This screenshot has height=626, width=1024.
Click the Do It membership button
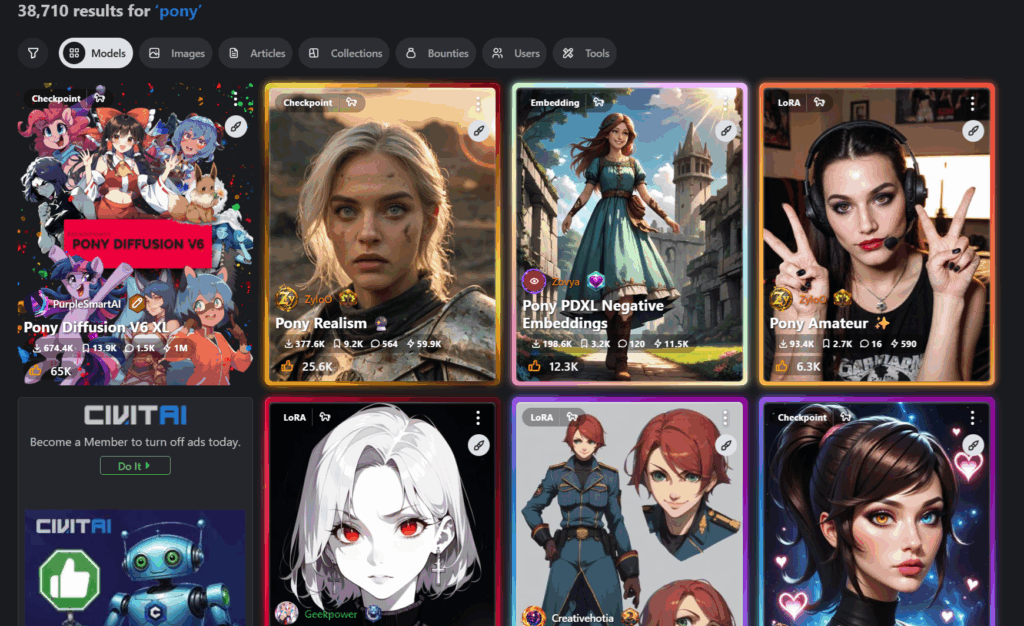135,465
